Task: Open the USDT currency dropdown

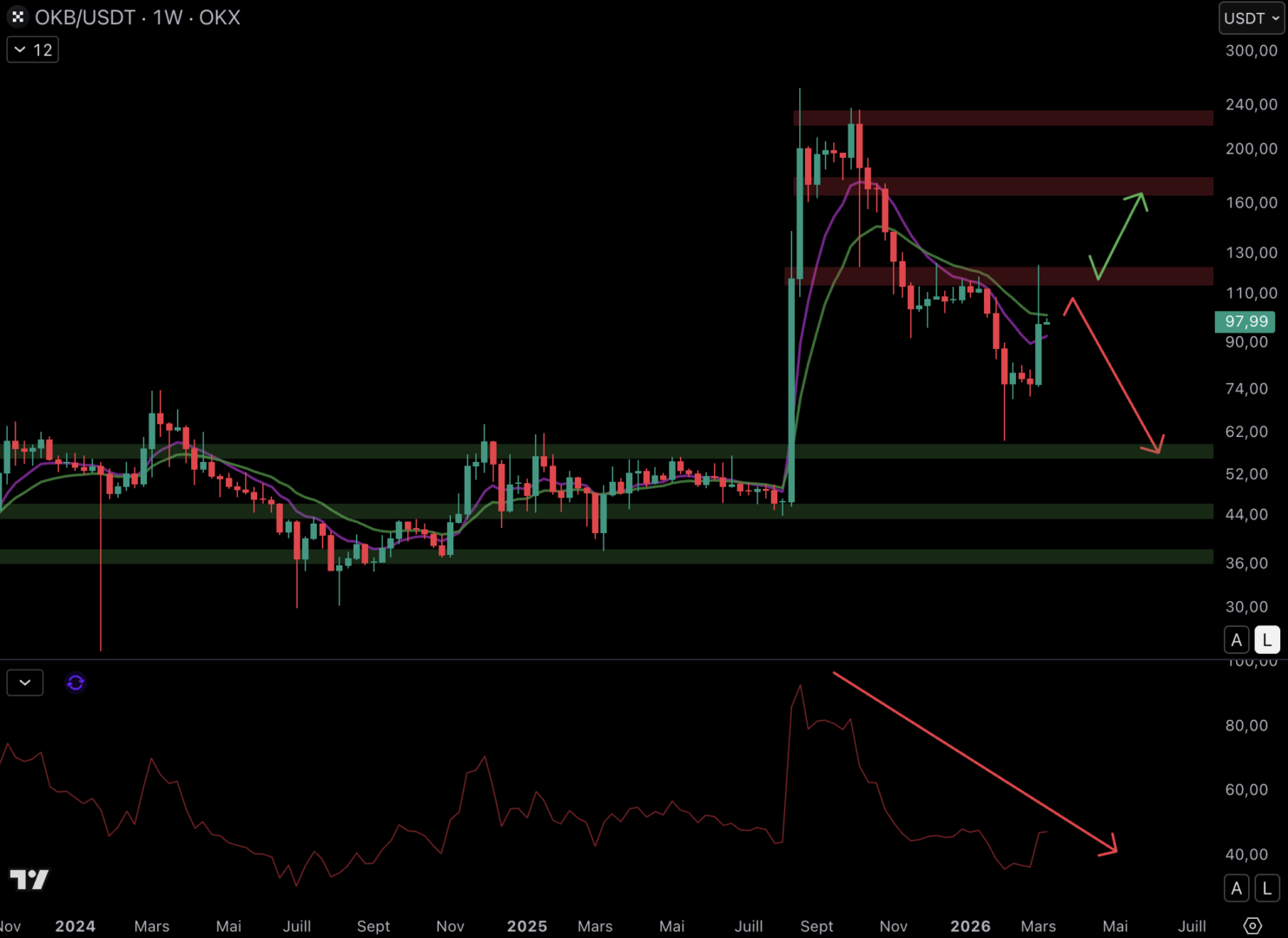Action: point(1251,18)
